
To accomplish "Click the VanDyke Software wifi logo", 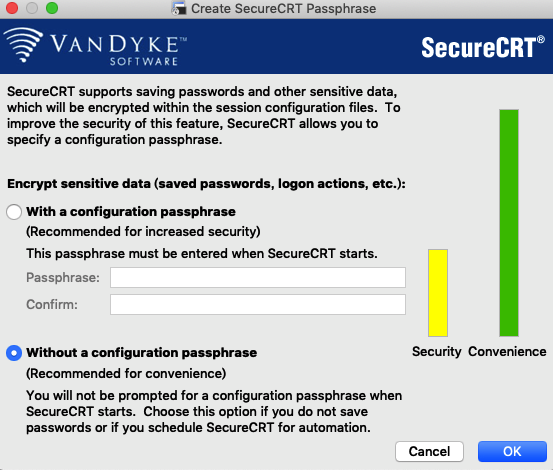I will 24,44.
